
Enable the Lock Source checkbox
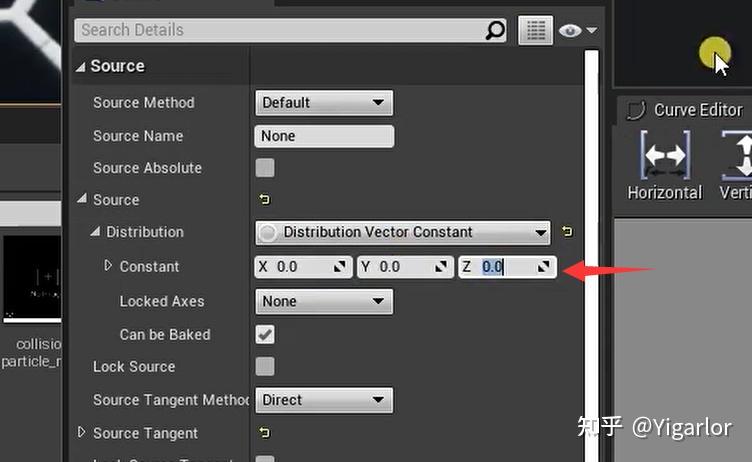265,367
